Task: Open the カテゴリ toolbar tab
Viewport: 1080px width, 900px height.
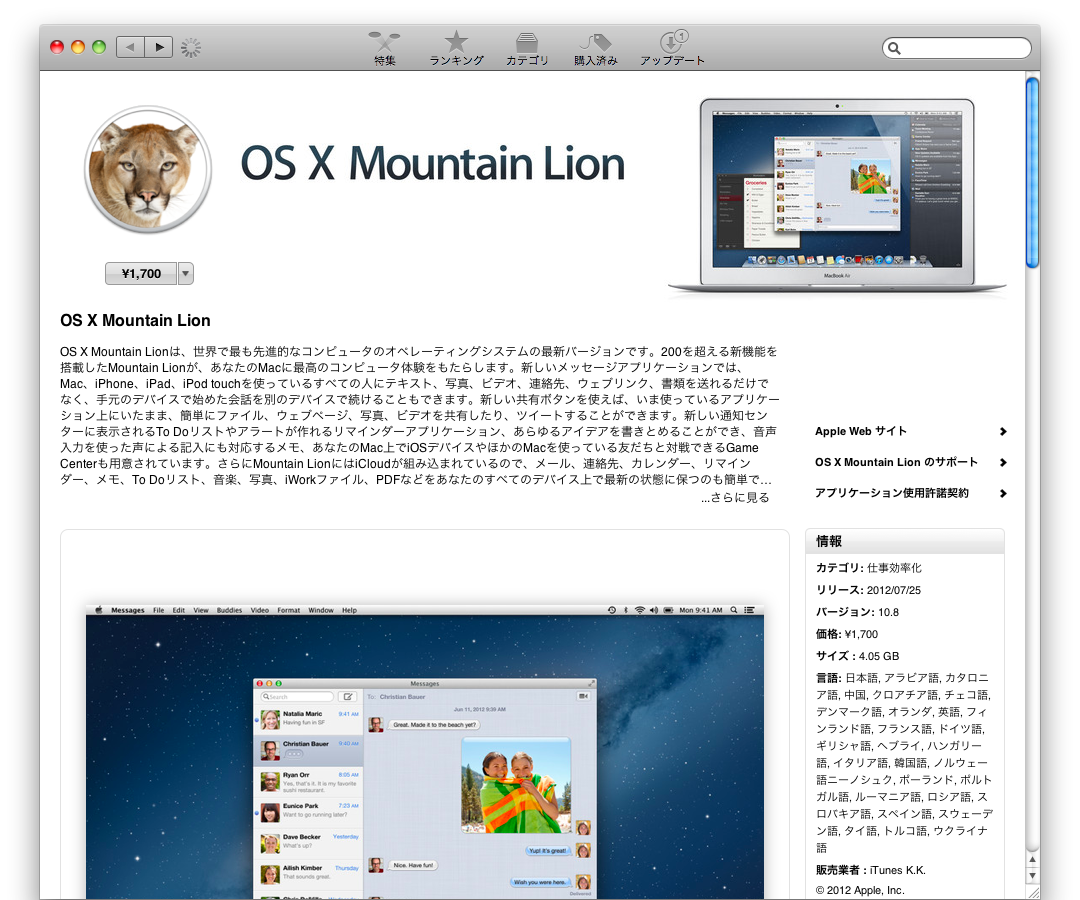Action: 527,48
